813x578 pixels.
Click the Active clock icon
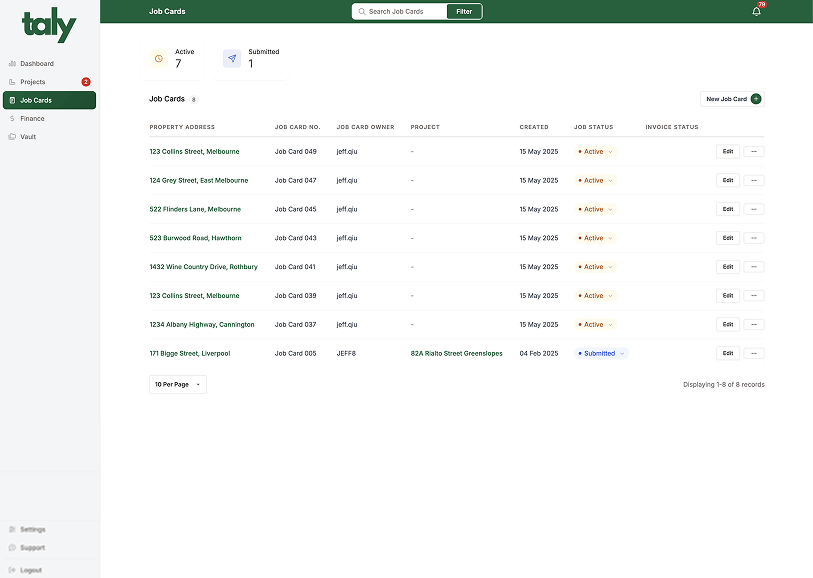pos(159,59)
